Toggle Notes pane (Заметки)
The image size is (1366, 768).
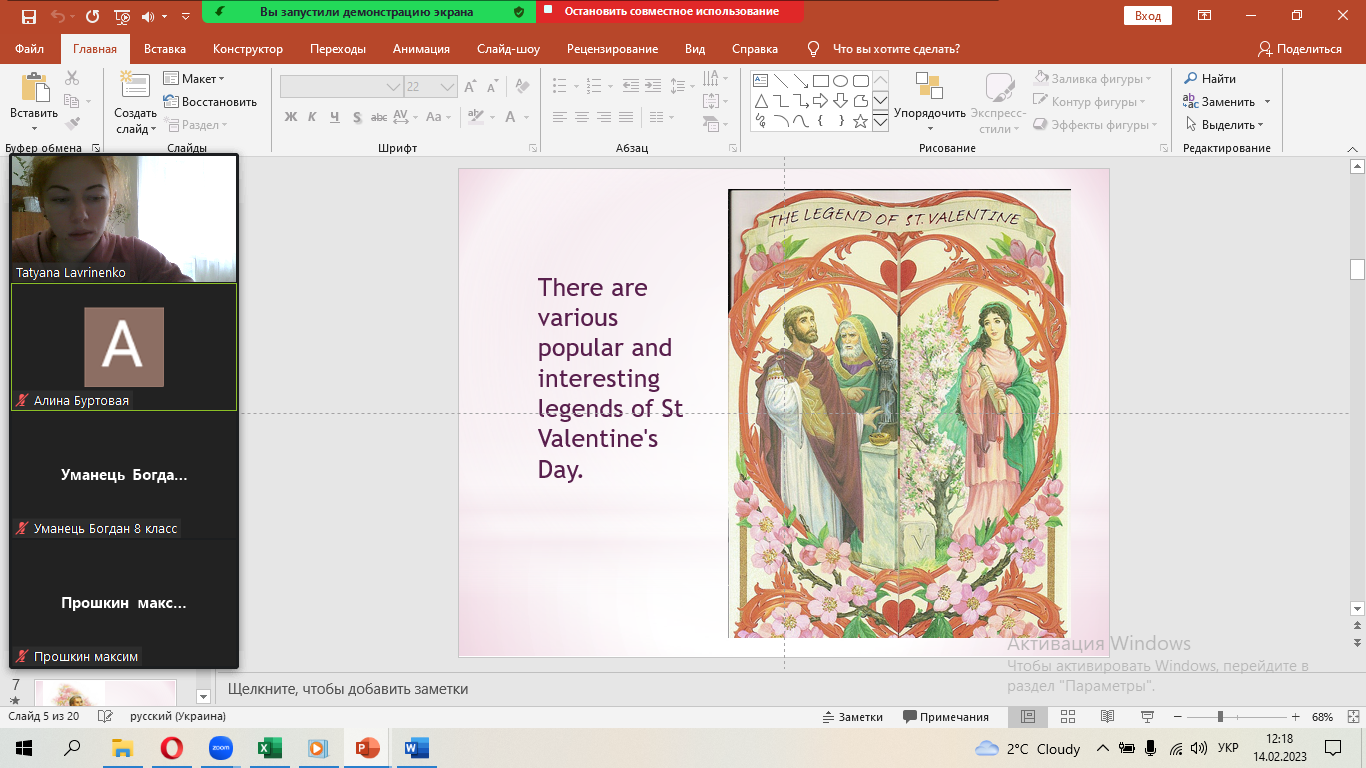click(x=853, y=717)
